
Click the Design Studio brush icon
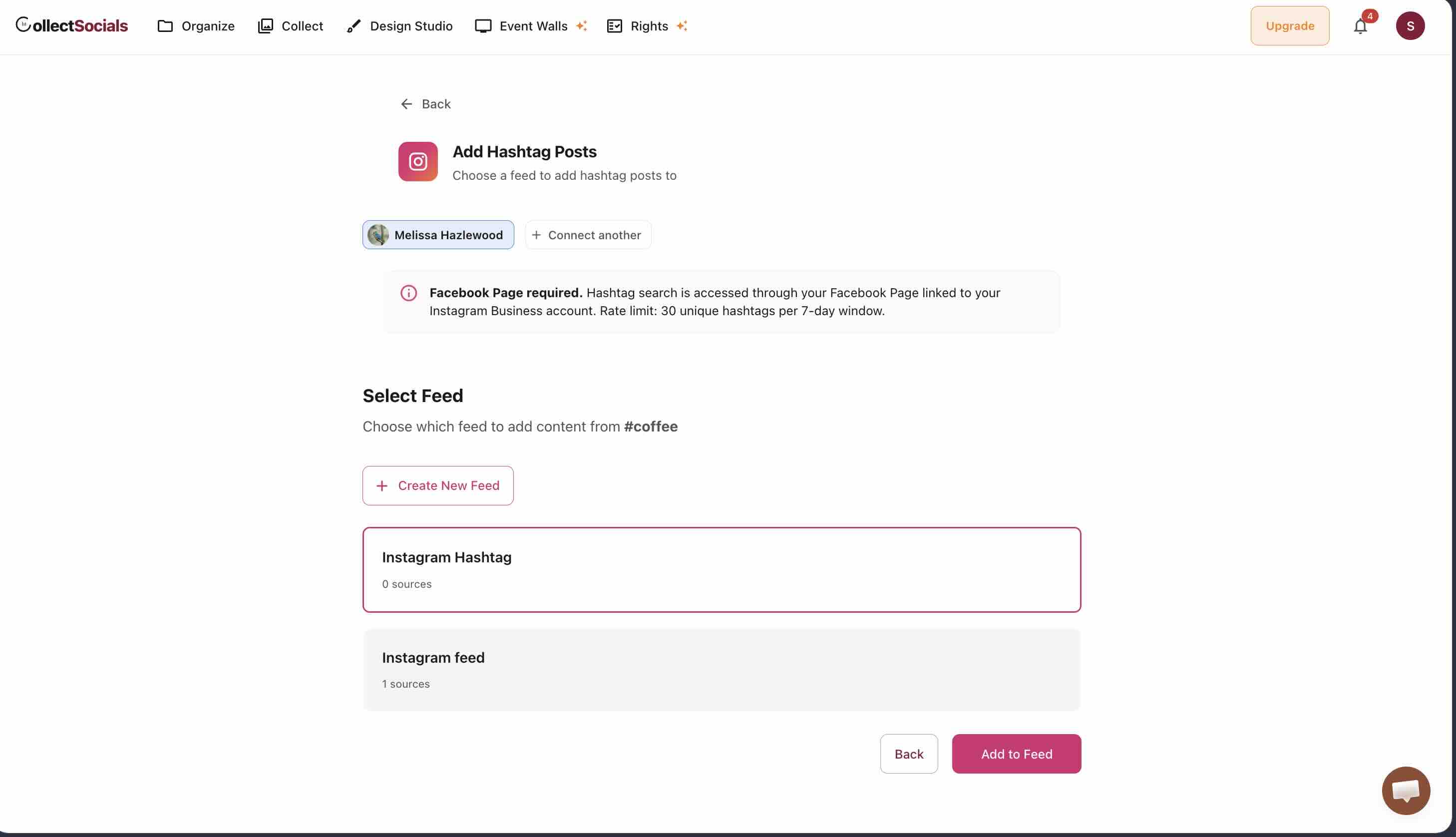(354, 26)
